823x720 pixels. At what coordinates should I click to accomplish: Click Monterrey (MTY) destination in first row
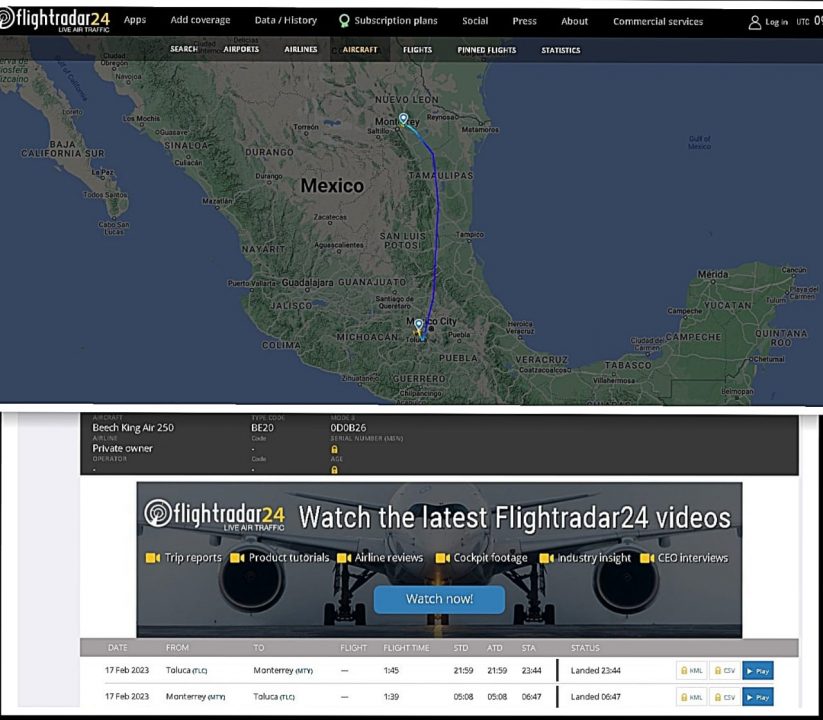283,670
